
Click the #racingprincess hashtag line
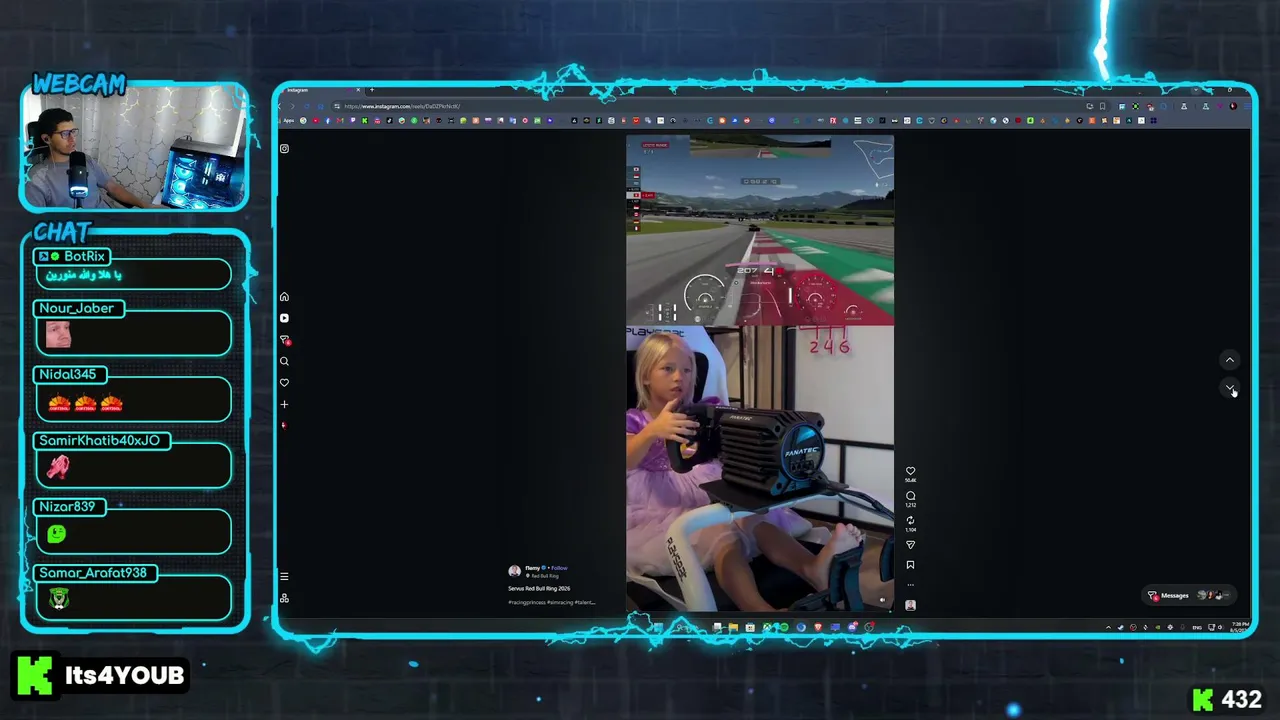coord(551,602)
